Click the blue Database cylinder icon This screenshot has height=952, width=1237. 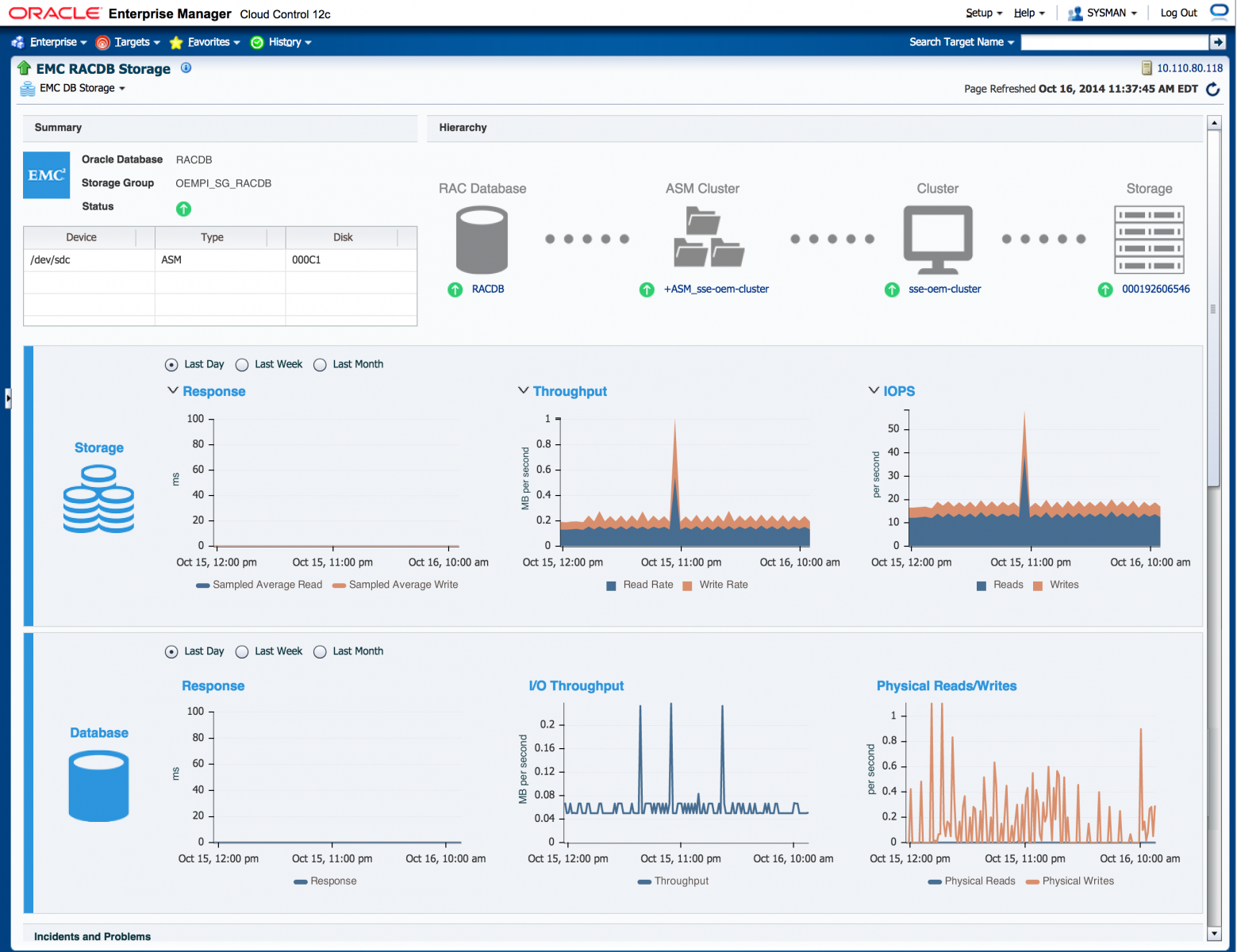click(x=98, y=785)
